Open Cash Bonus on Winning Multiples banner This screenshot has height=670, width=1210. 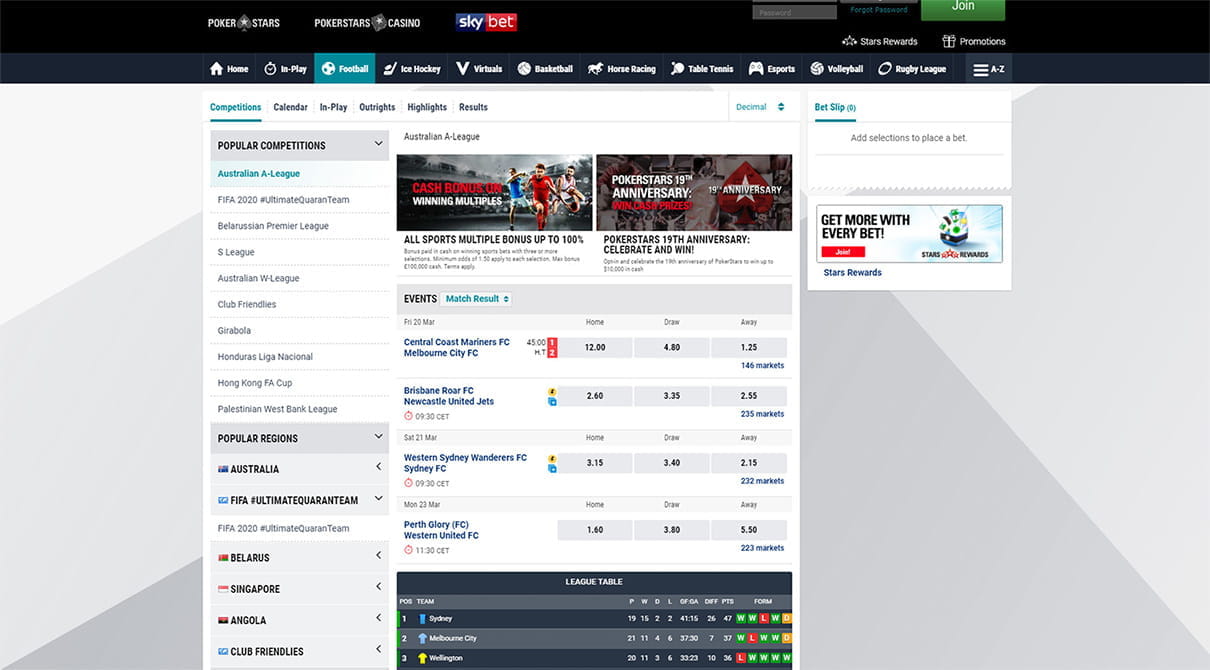click(x=494, y=193)
